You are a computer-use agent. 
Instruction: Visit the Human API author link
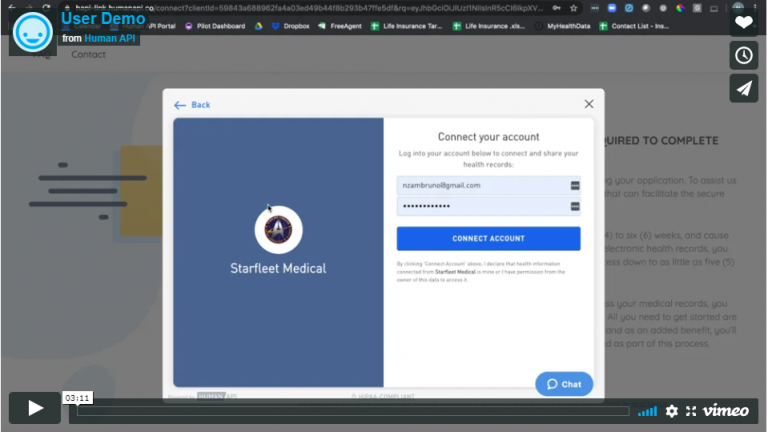[x=110, y=38]
